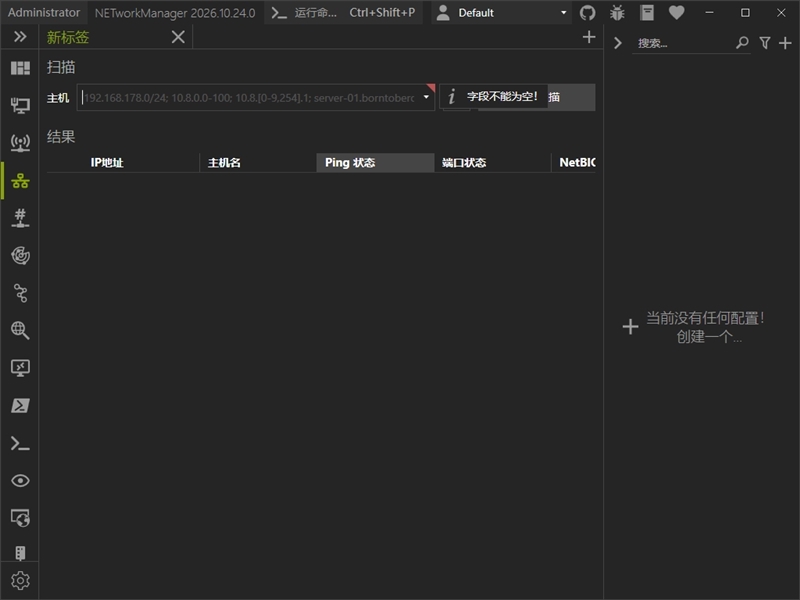The height and width of the screenshot is (600, 800).
Task: Click the heart donate icon
Action: [677, 13]
